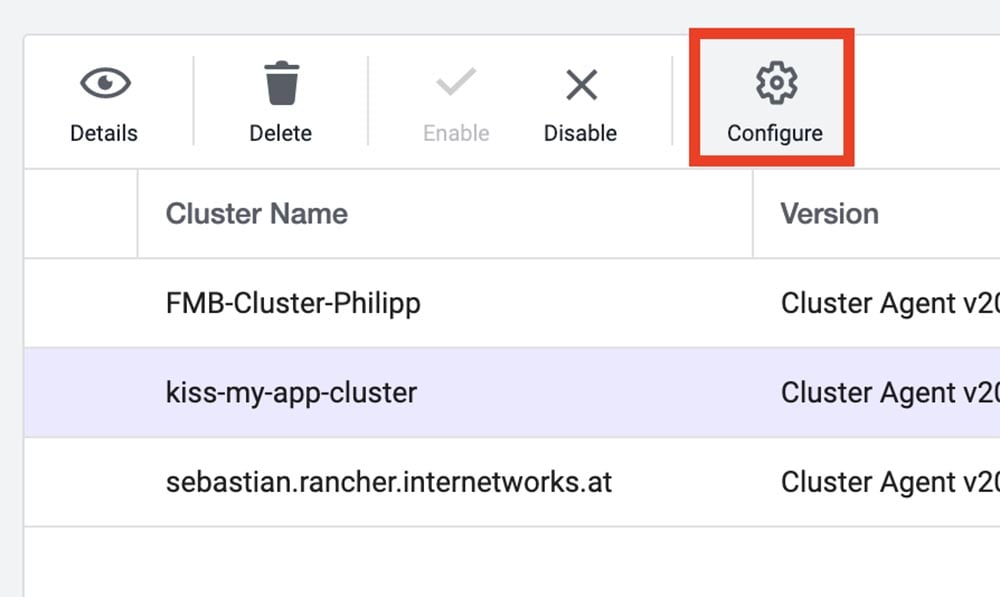The image size is (1000, 597).
Task: Click the greyed-out Enable checkmark icon
Action: point(456,84)
